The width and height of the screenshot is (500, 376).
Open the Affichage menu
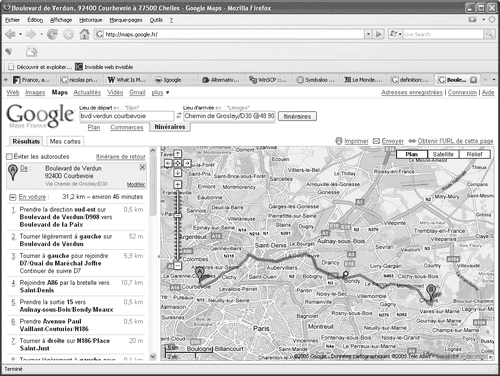pos(61,20)
